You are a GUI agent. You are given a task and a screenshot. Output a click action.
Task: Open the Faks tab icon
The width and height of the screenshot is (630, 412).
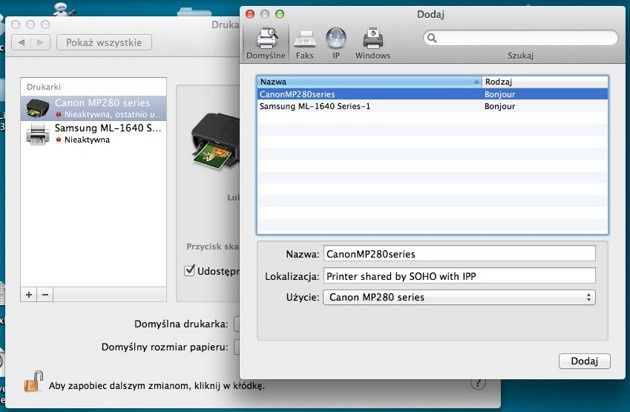pyautogui.click(x=305, y=39)
